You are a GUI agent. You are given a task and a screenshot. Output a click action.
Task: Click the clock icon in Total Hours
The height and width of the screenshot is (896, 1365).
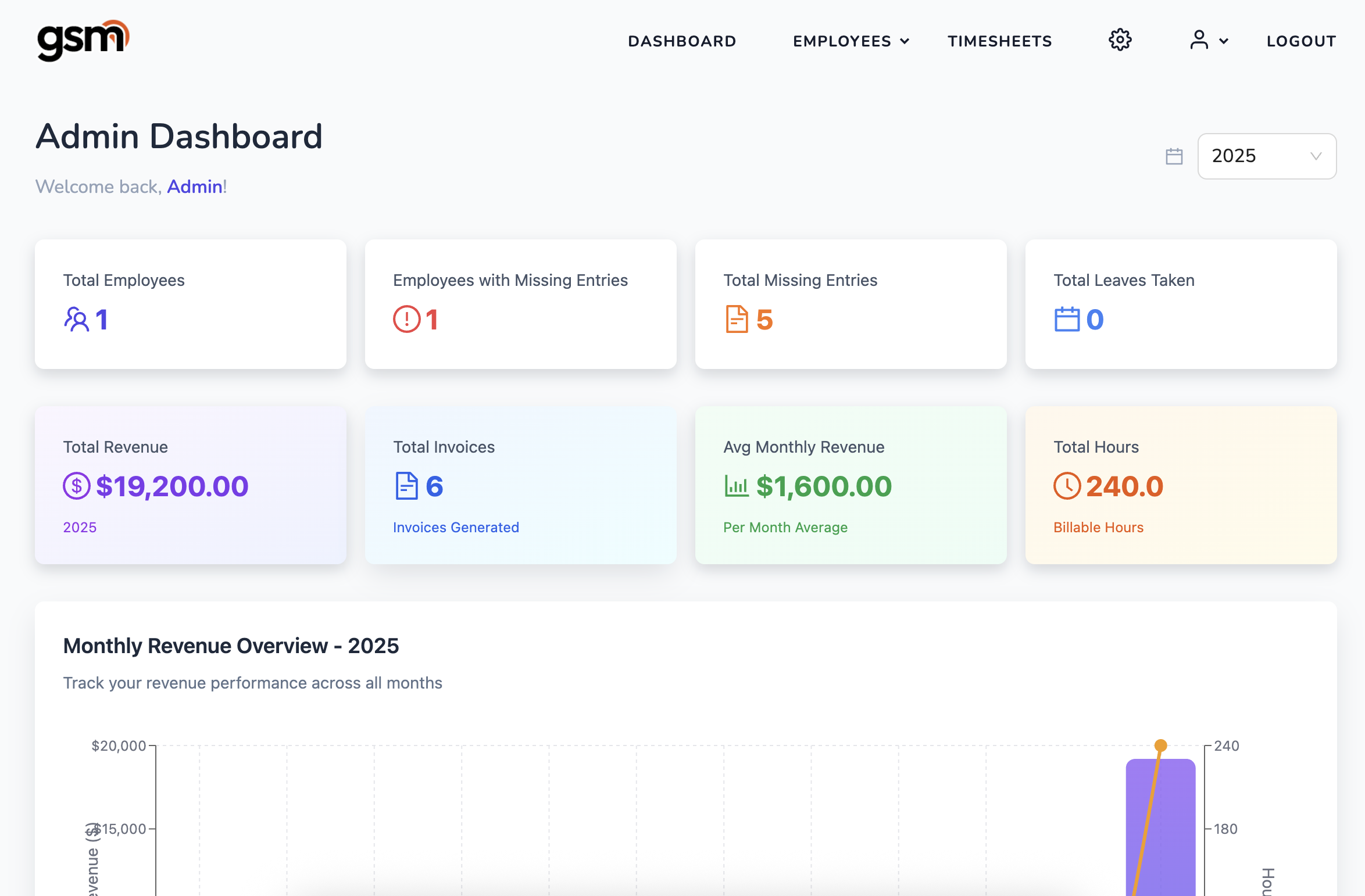click(x=1067, y=486)
